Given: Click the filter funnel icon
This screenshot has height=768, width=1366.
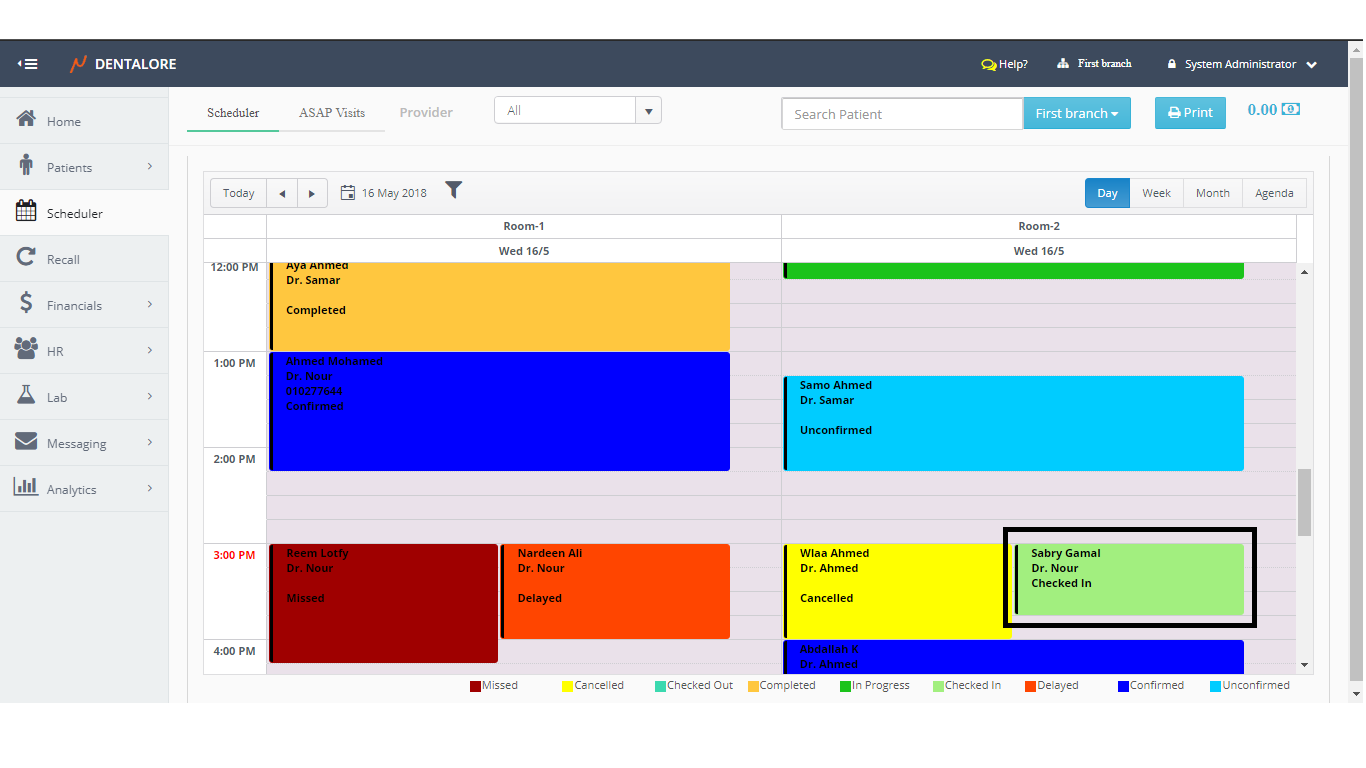Looking at the screenshot, I should [454, 190].
